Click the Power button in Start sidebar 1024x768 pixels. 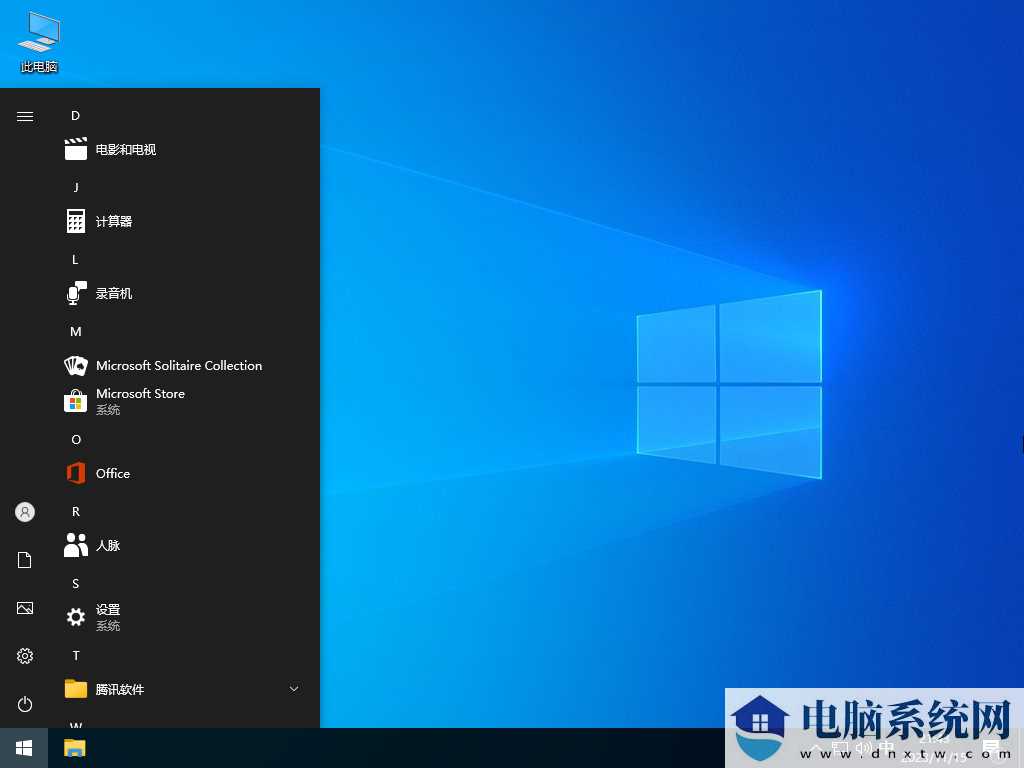click(x=25, y=704)
